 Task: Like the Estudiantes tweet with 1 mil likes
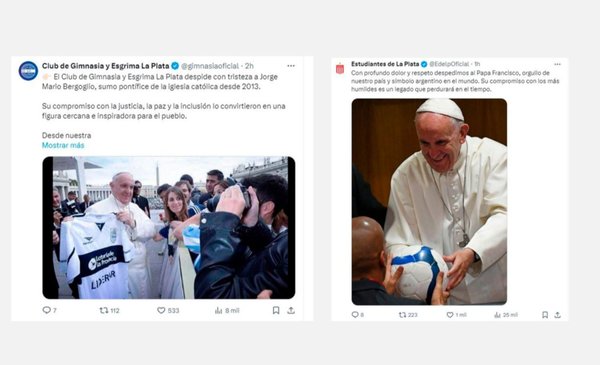(x=450, y=315)
